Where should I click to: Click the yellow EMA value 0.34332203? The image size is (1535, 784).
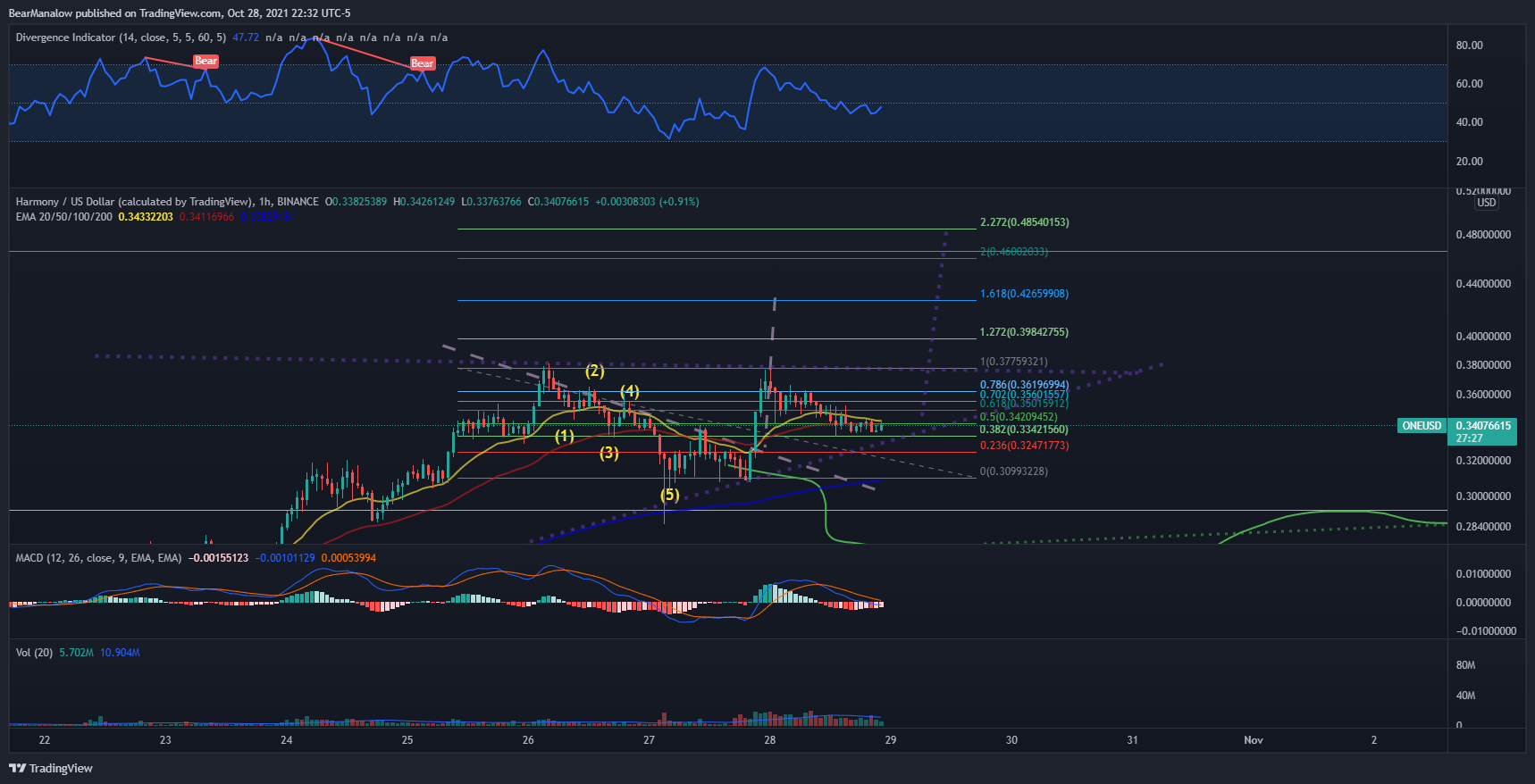click(x=146, y=217)
